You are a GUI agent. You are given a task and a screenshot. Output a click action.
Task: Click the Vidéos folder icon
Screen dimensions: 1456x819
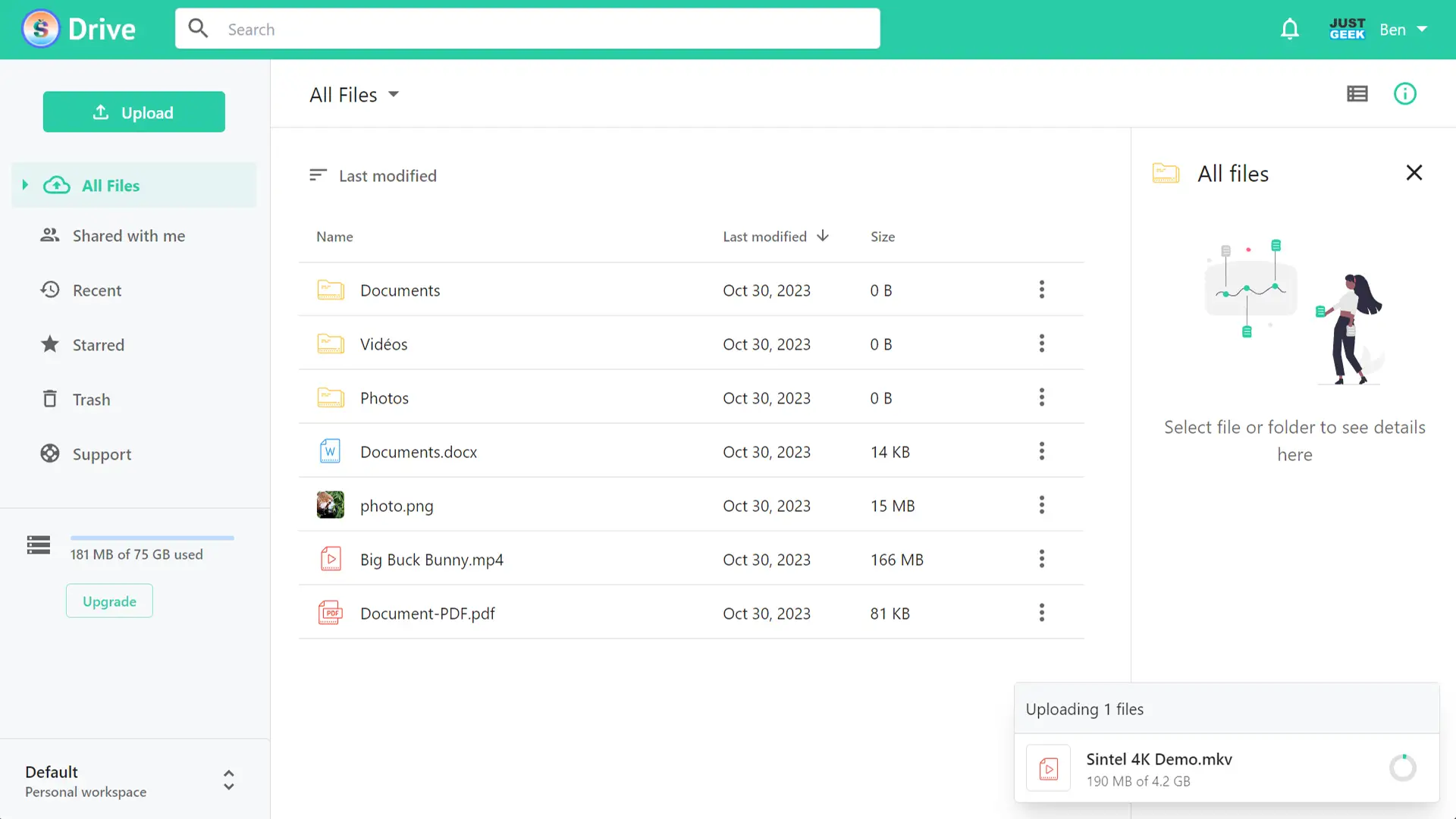(x=331, y=344)
